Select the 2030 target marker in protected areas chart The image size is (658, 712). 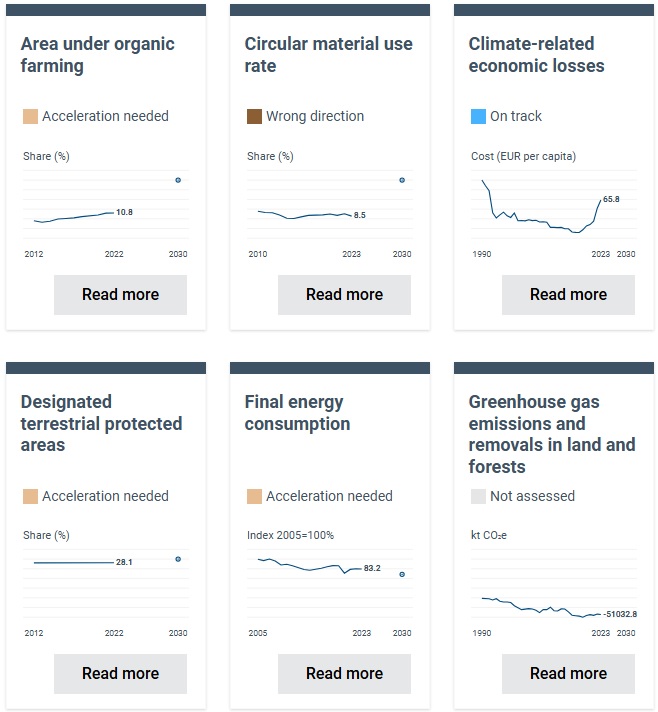point(178,559)
